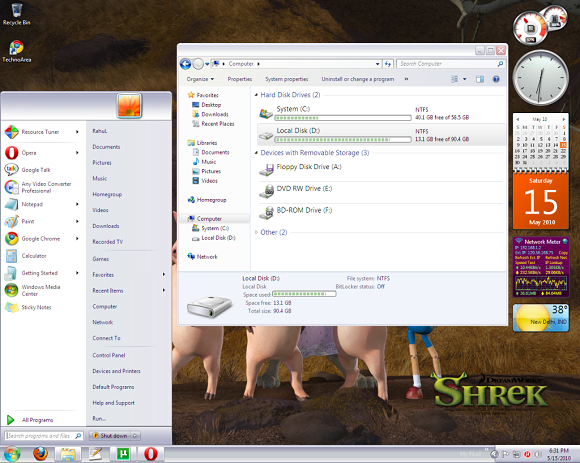
Task: Open Connect To in Start menu
Action: click(x=106, y=338)
